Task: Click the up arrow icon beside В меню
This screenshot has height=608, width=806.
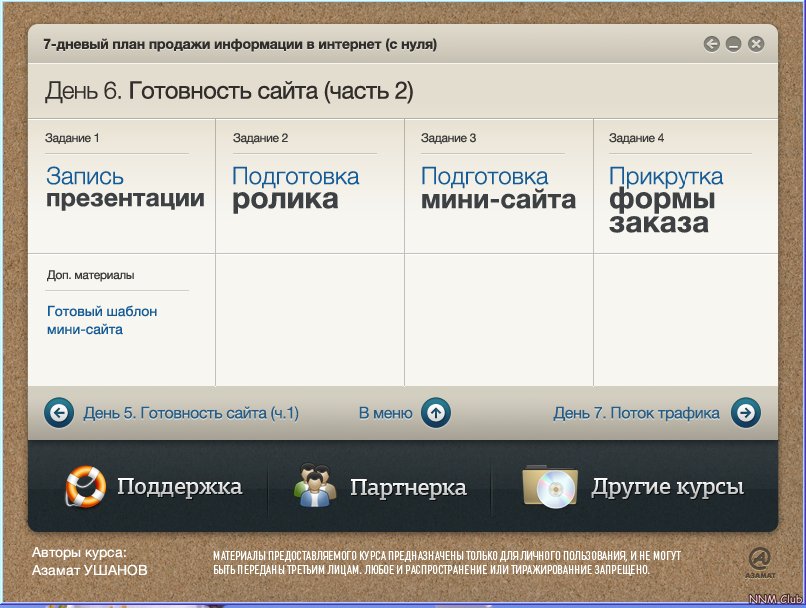Action: (436, 412)
